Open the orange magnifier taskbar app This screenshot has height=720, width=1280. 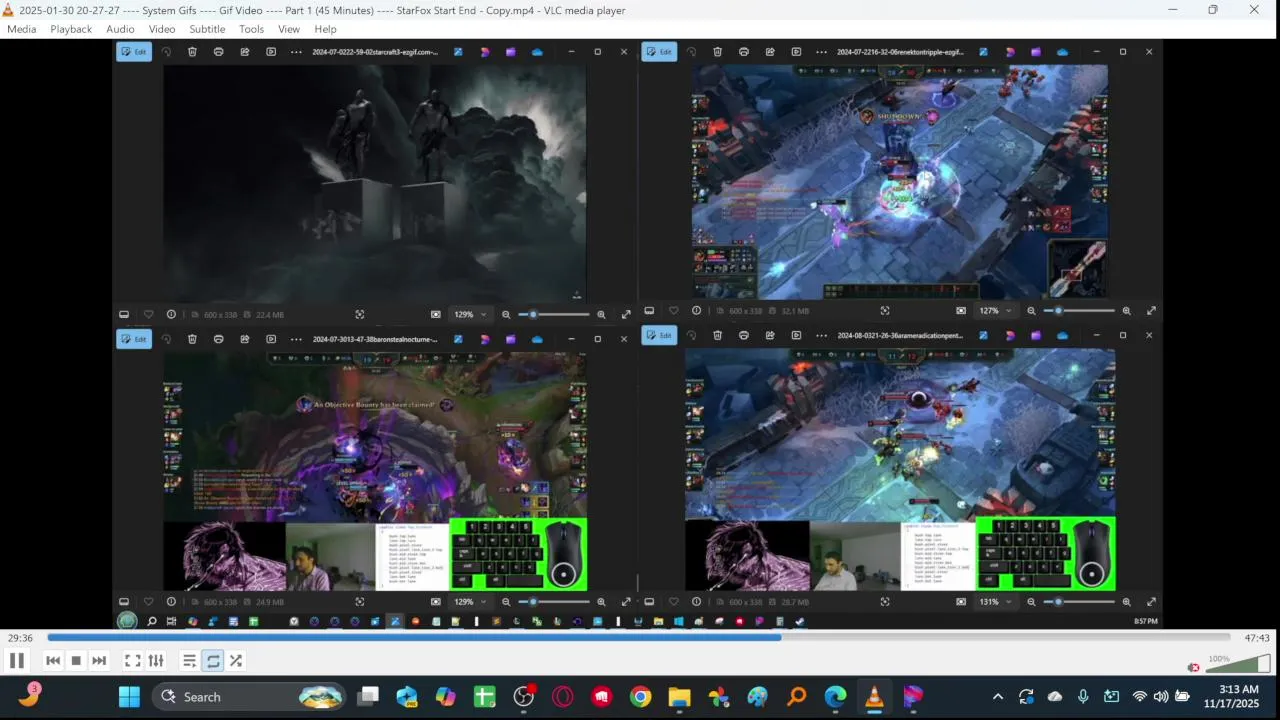point(796,697)
